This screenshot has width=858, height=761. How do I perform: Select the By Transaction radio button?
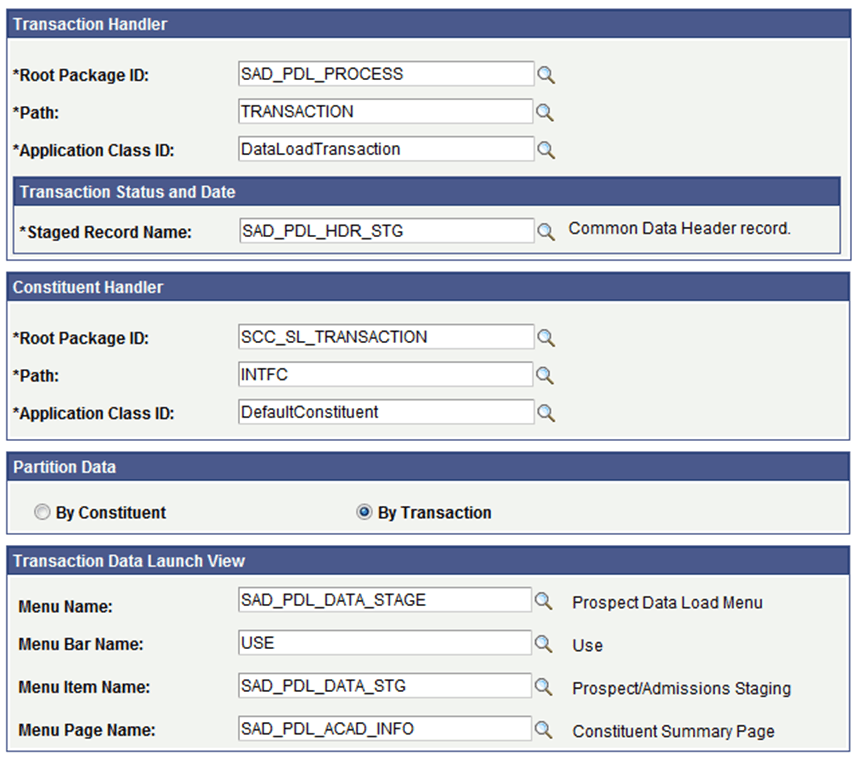pyautogui.click(x=365, y=512)
